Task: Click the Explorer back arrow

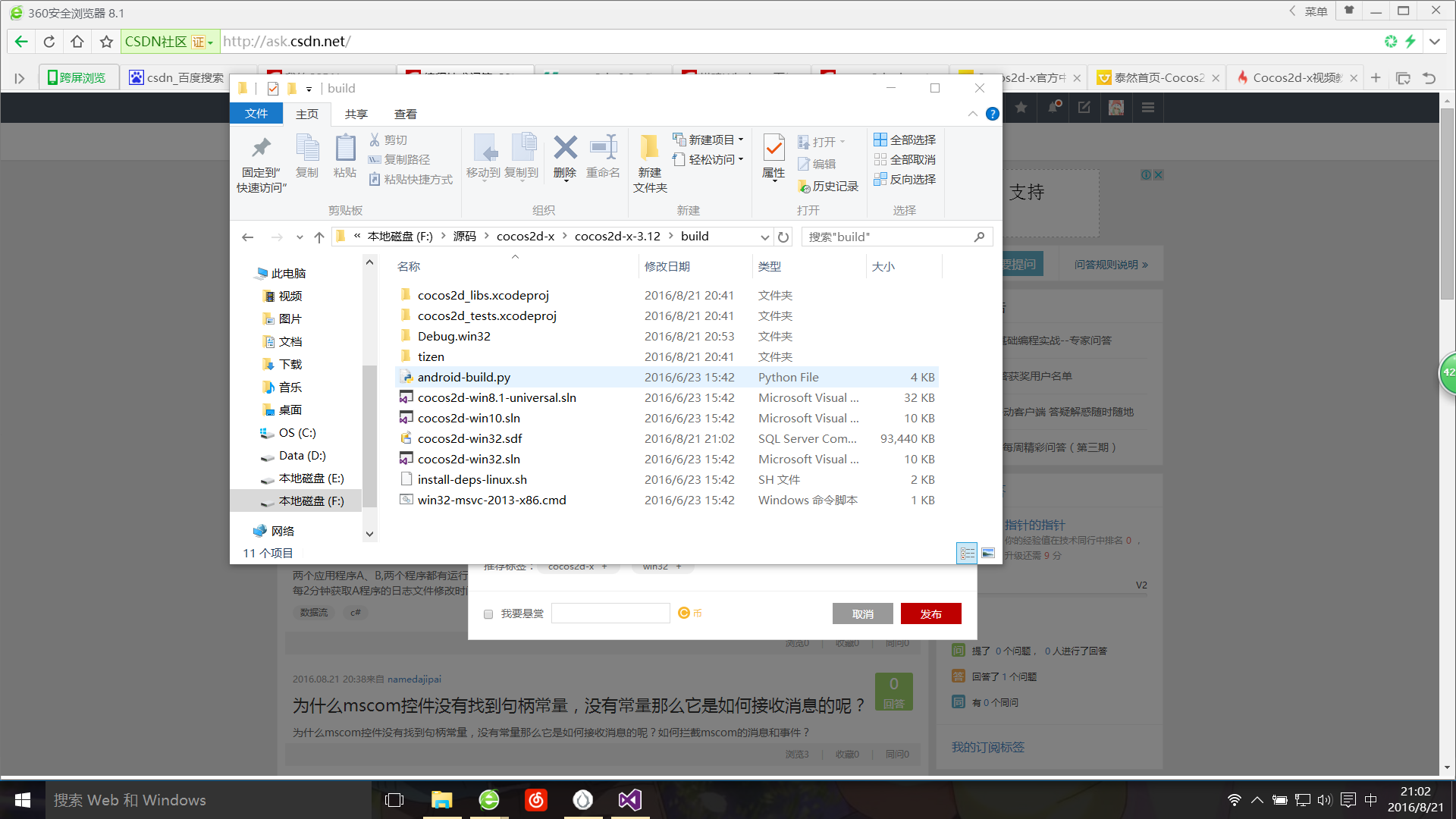Action: (247, 237)
